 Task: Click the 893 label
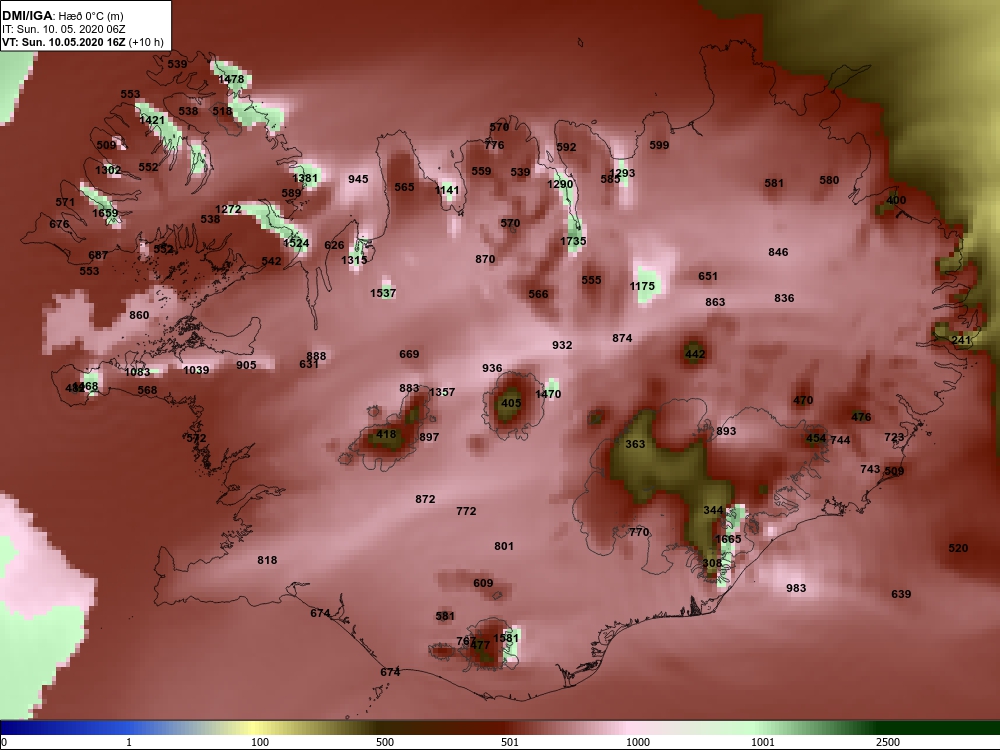point(726,432)
